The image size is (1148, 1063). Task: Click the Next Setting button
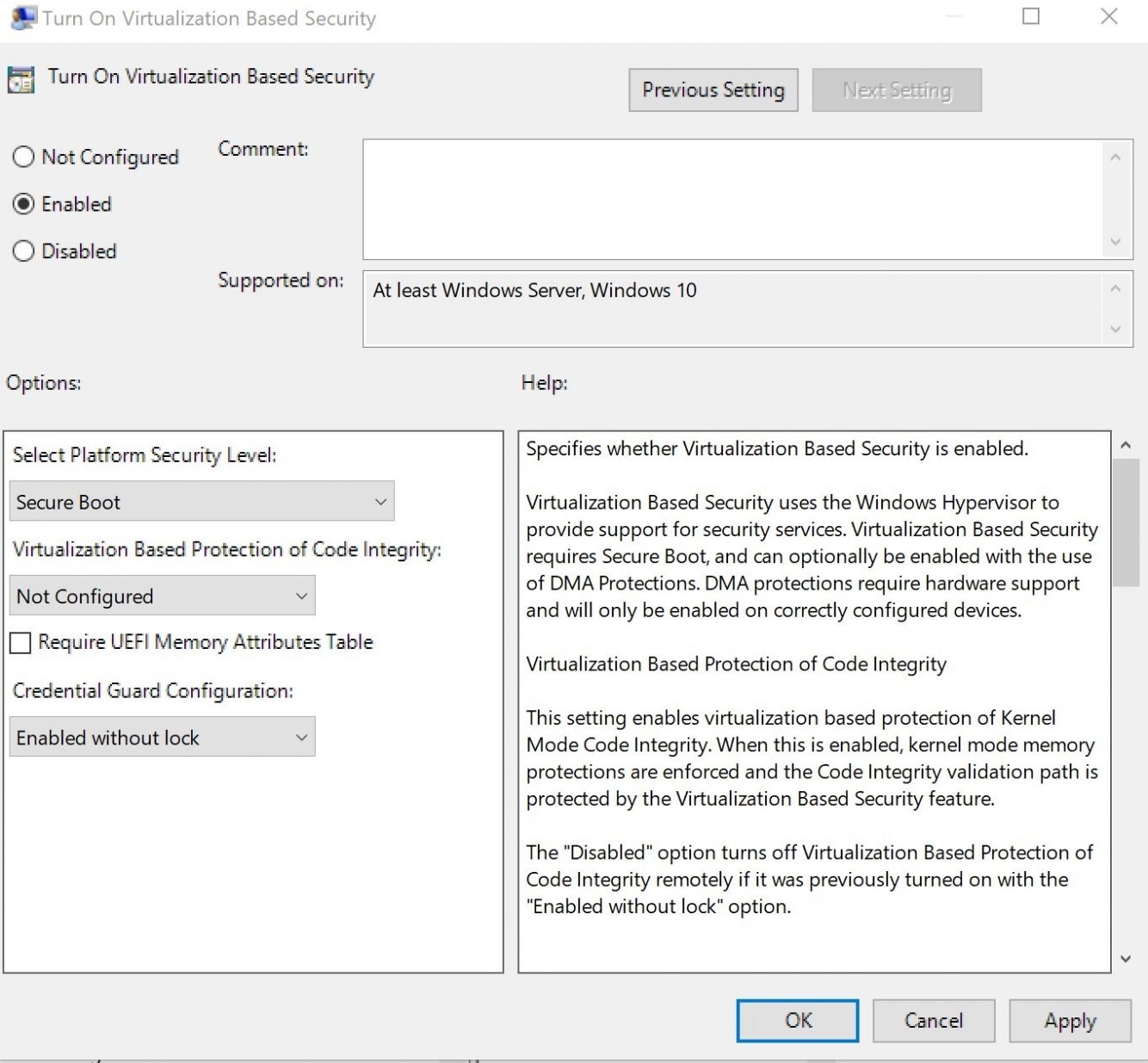coord(896,90)
